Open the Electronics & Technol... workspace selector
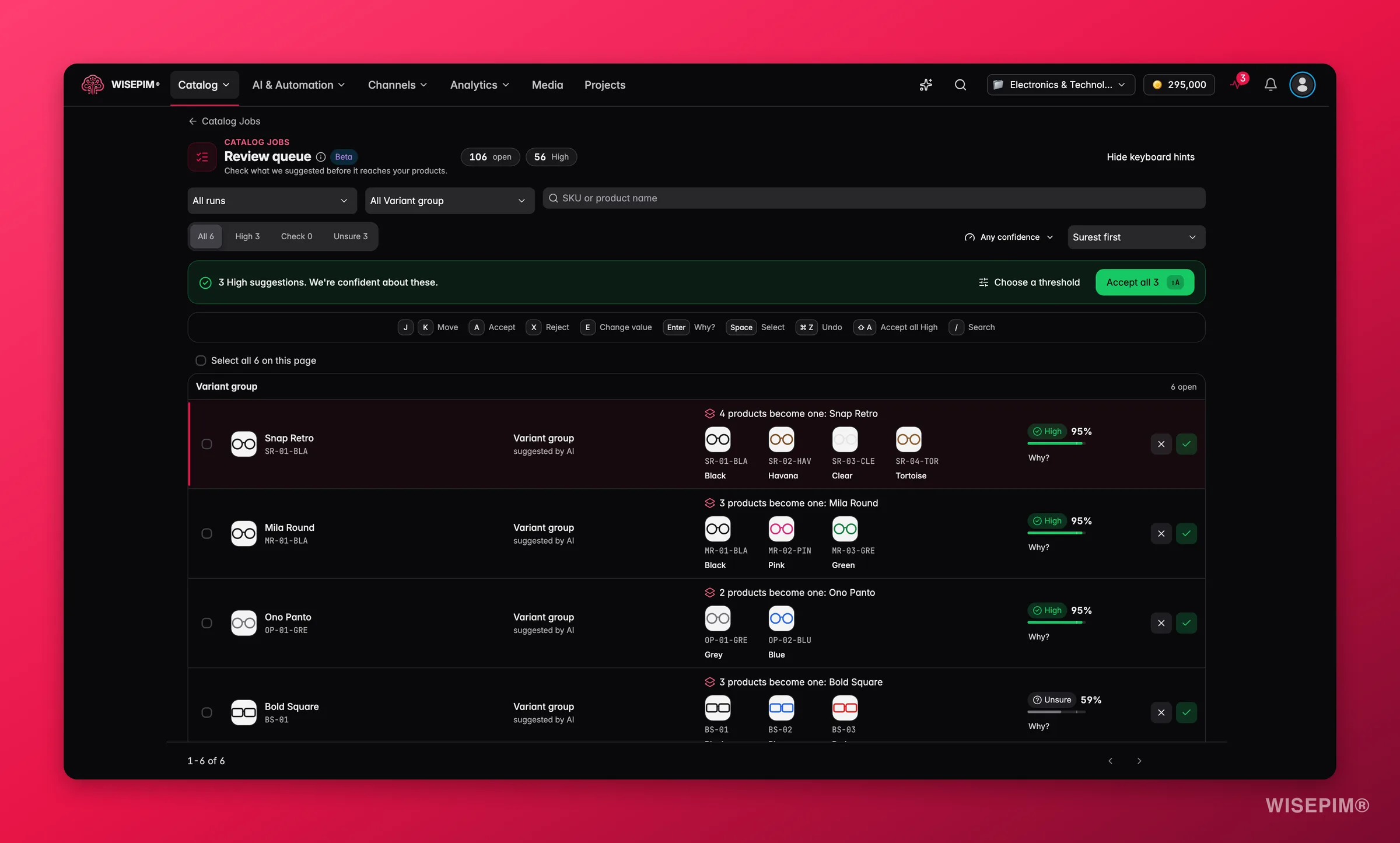 [1060, 85]
